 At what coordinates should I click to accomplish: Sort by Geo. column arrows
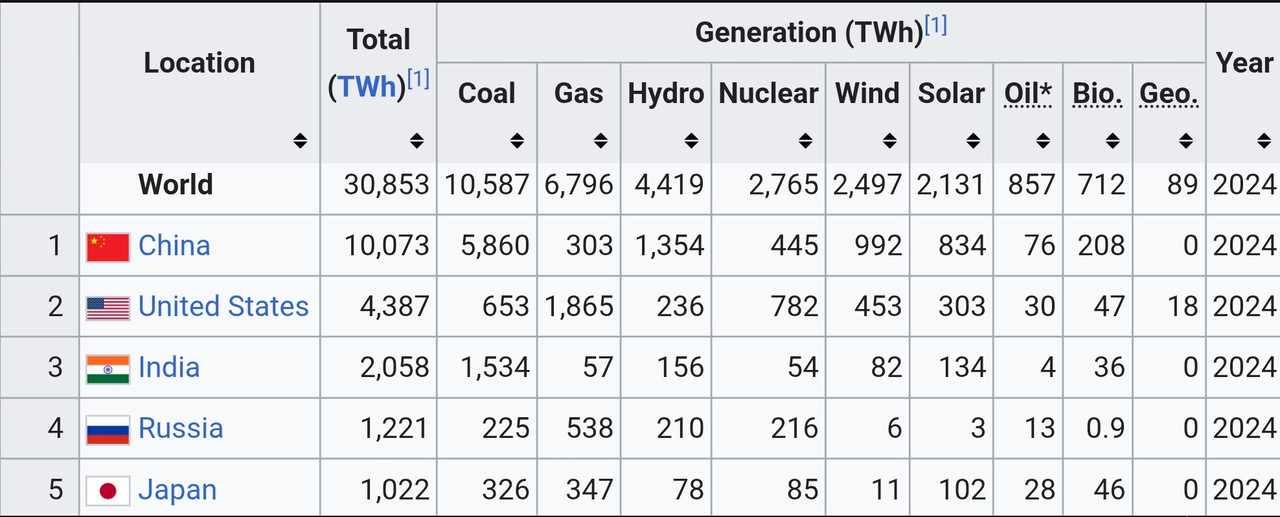coord(1185,141)
